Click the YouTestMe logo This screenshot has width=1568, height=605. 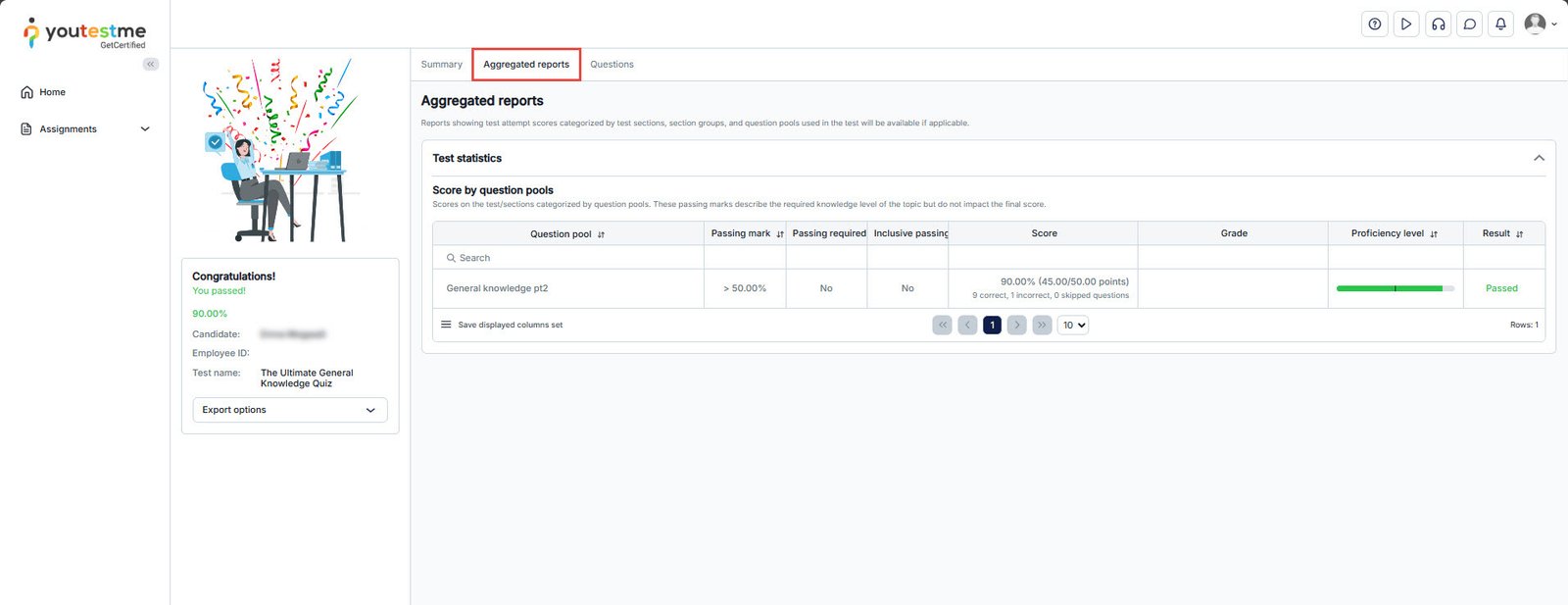tap(85, 33)
